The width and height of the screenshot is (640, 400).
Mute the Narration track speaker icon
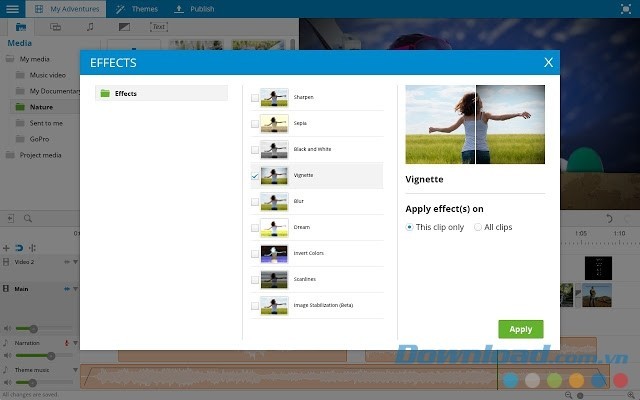pos(7,356)
